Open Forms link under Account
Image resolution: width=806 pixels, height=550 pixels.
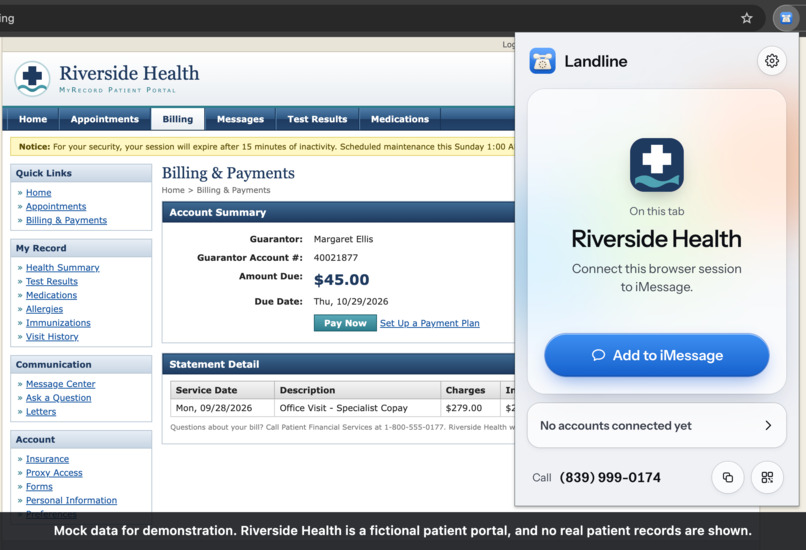click(x=39, y=487)
